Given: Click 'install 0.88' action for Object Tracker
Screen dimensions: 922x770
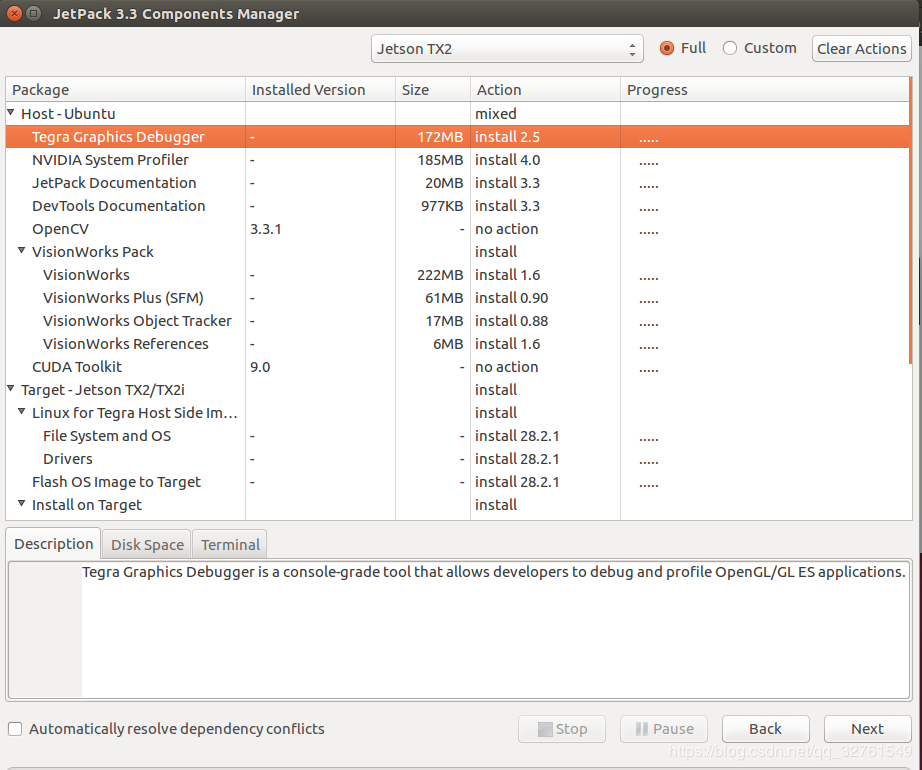Looking at the screenshot, I should coord(512,320).
